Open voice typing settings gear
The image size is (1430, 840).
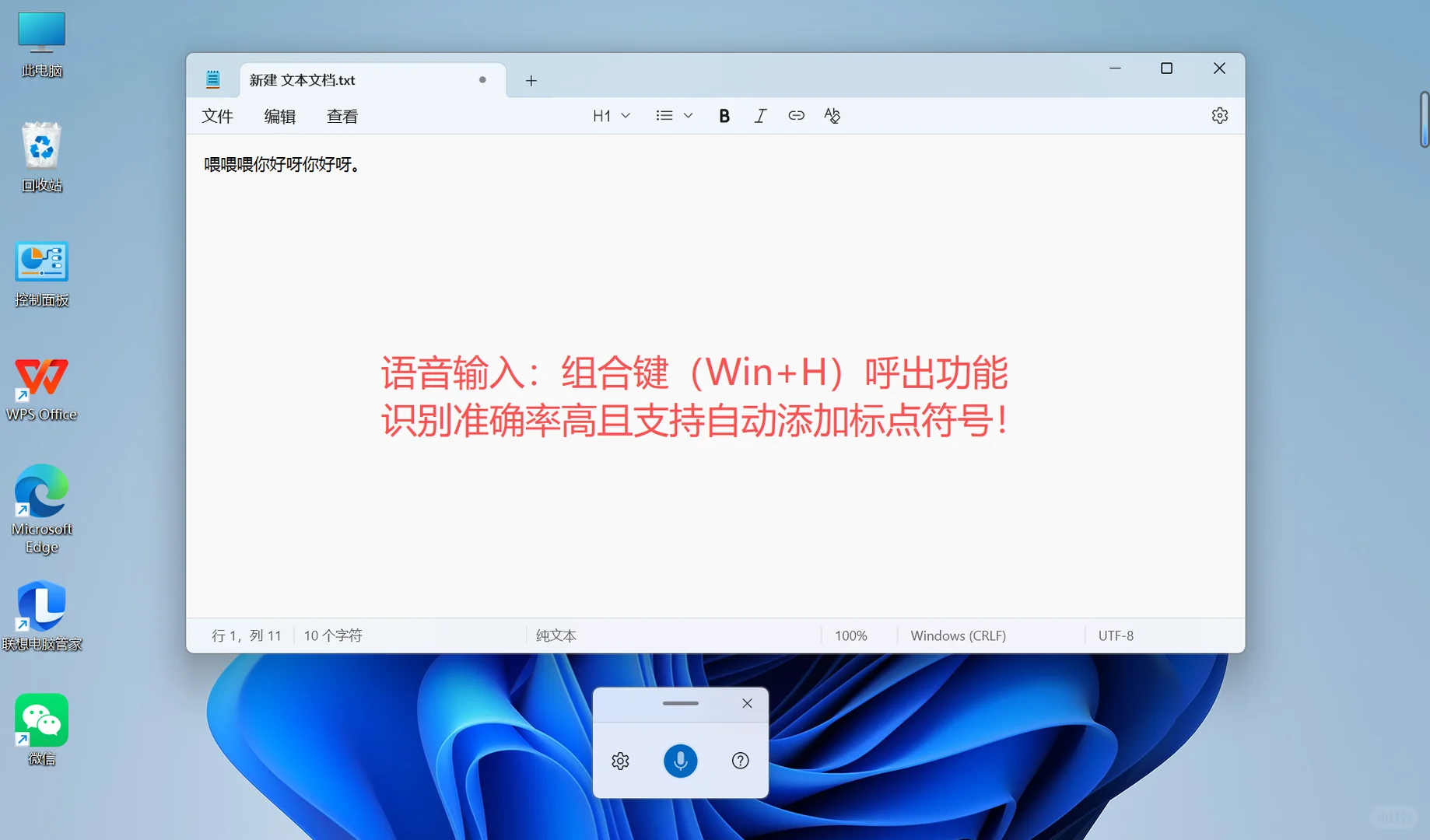click(x=620, y=761)
